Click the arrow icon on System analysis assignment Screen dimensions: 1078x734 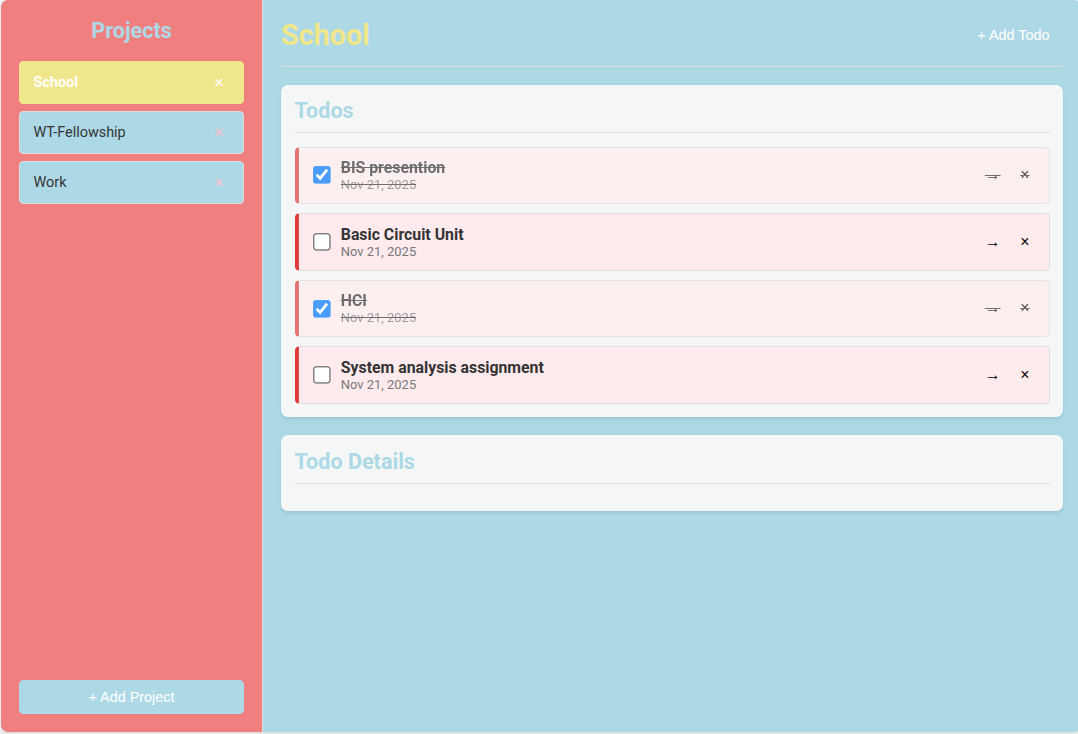point(992,376)
